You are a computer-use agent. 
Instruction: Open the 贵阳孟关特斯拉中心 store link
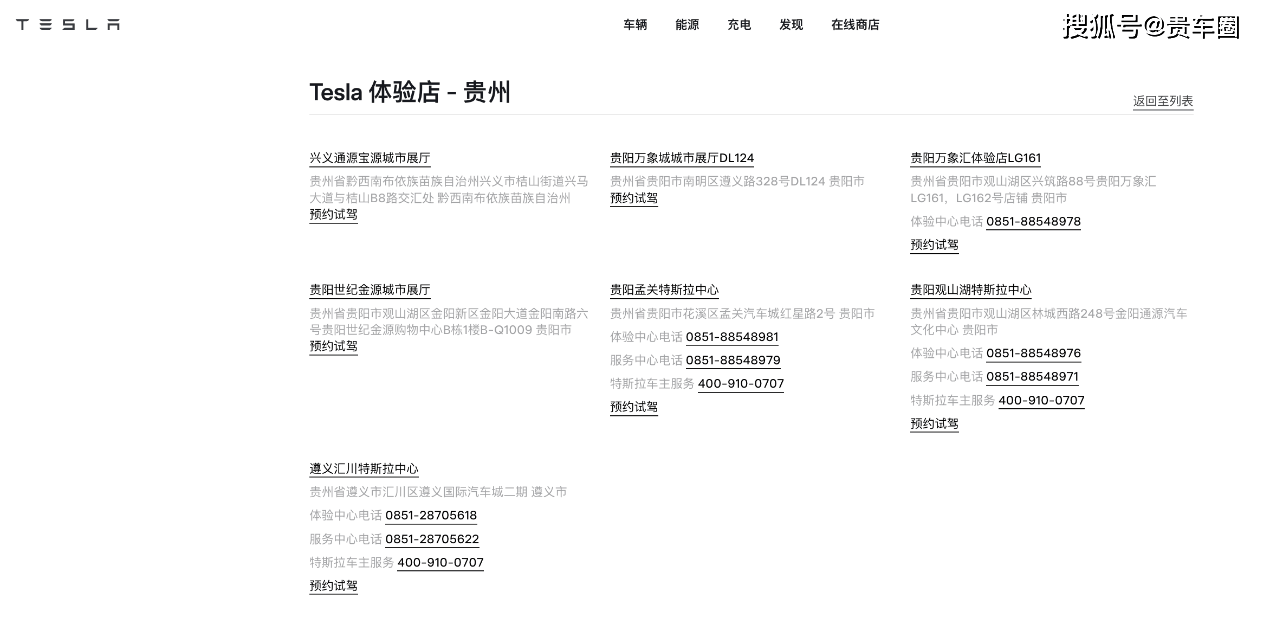pos(664,290)
